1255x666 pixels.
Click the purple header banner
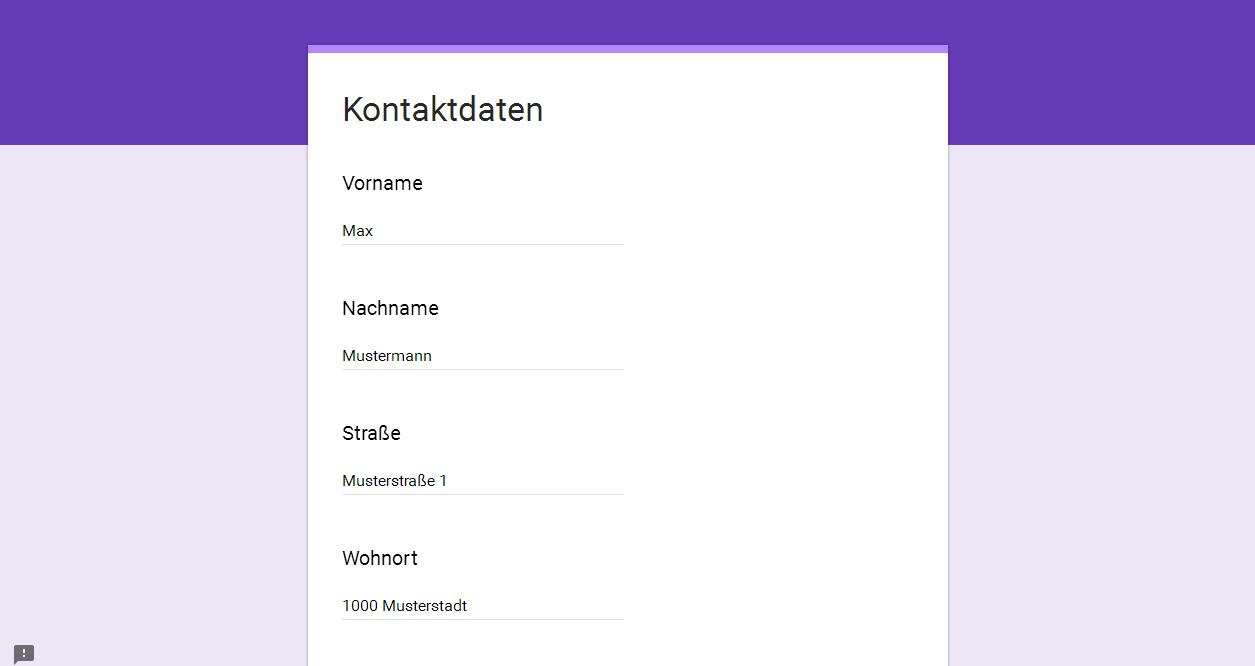pos(150,70)
